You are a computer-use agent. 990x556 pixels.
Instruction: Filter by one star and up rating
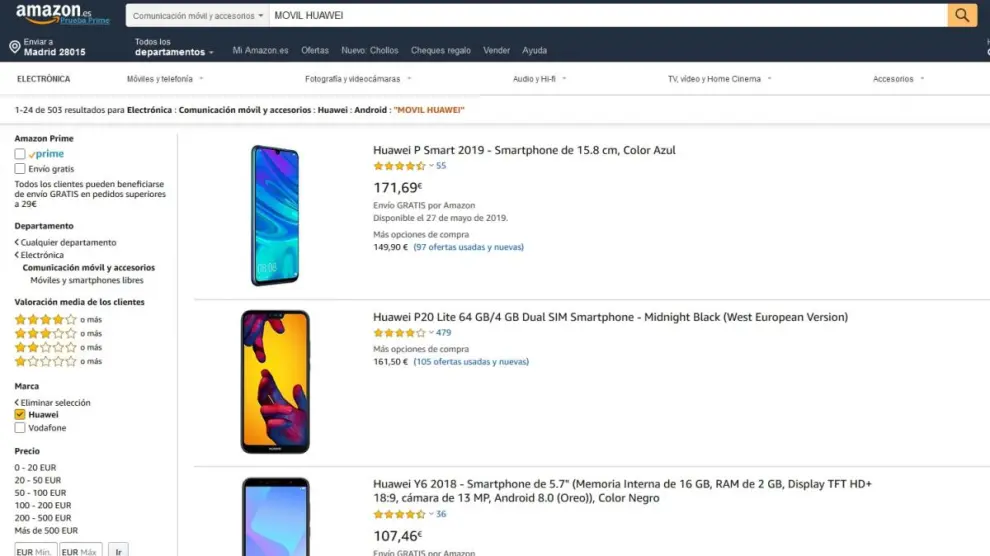point(45,362)
